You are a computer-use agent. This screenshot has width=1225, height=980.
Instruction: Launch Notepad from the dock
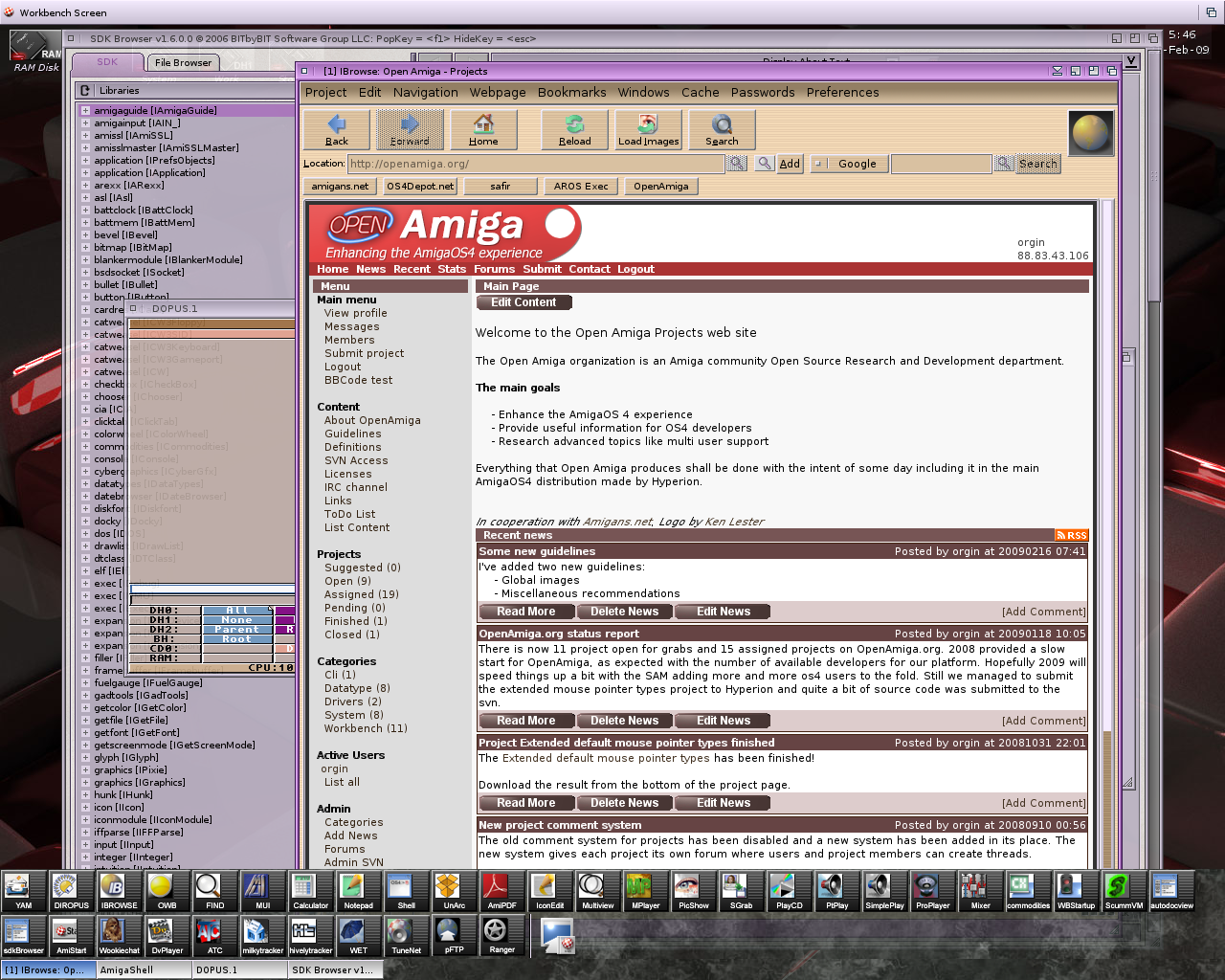359,892
